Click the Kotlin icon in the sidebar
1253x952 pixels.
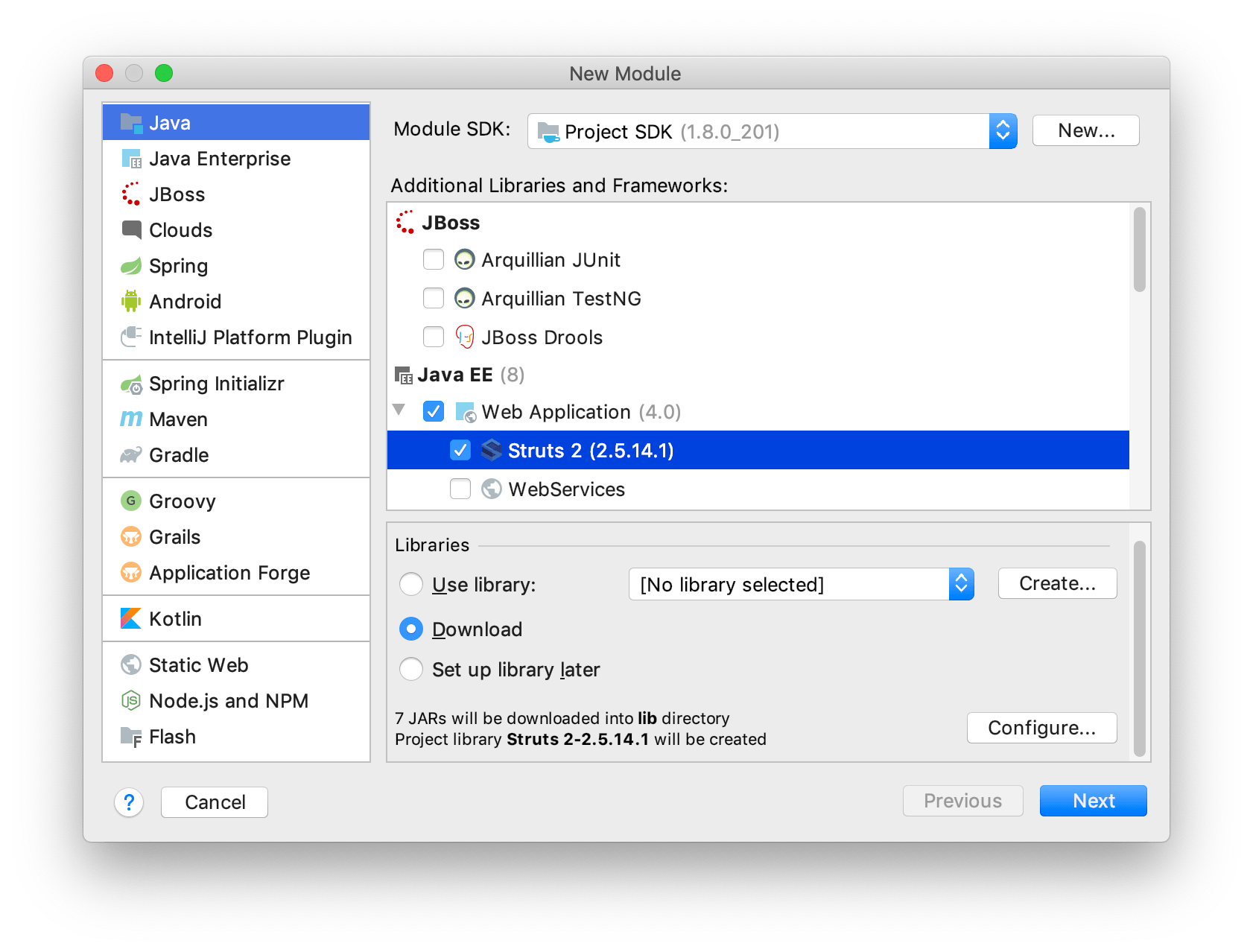point(131,618)
